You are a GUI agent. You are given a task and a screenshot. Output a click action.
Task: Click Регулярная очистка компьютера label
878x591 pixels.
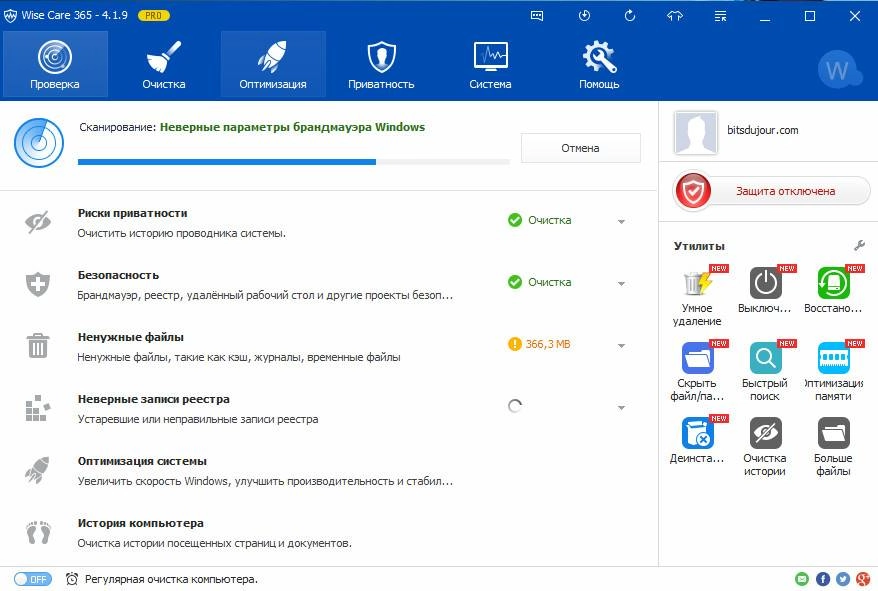point(171,579)
